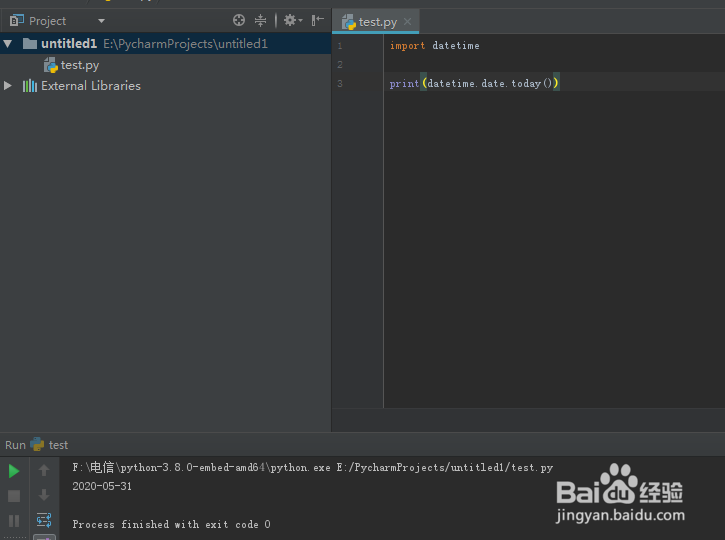Image resolution: width=725 pixels, height=540 pixels.
Task: Select the untitled1 project root folder
Action: (166, 44)
